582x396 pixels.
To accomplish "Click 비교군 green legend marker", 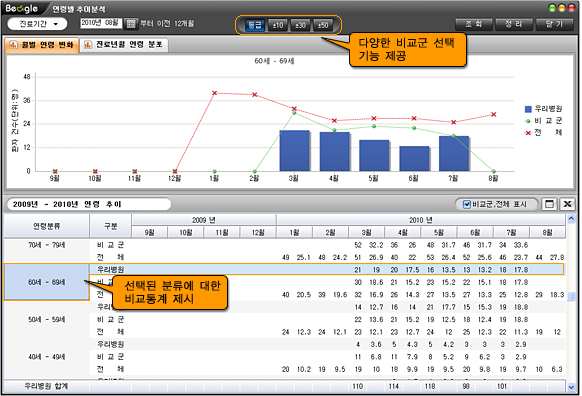I will click(527, 121).
